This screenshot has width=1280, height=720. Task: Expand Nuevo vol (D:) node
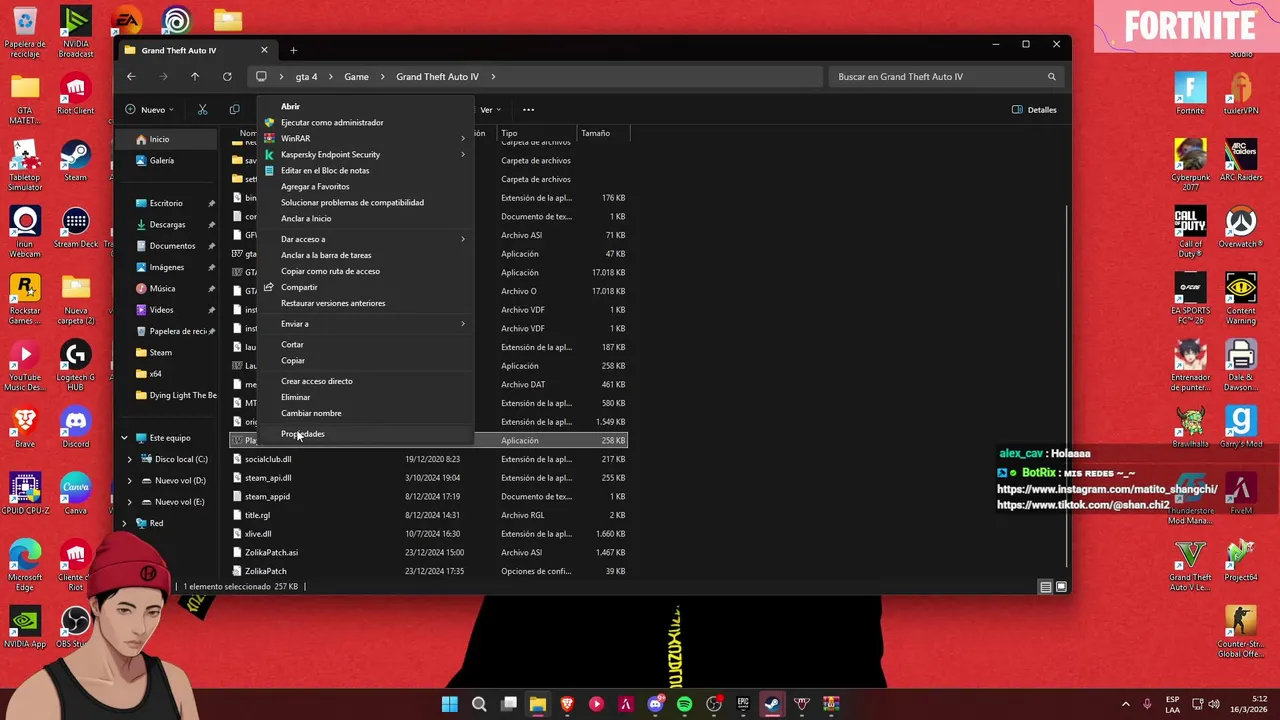click(x=129, y=481)
